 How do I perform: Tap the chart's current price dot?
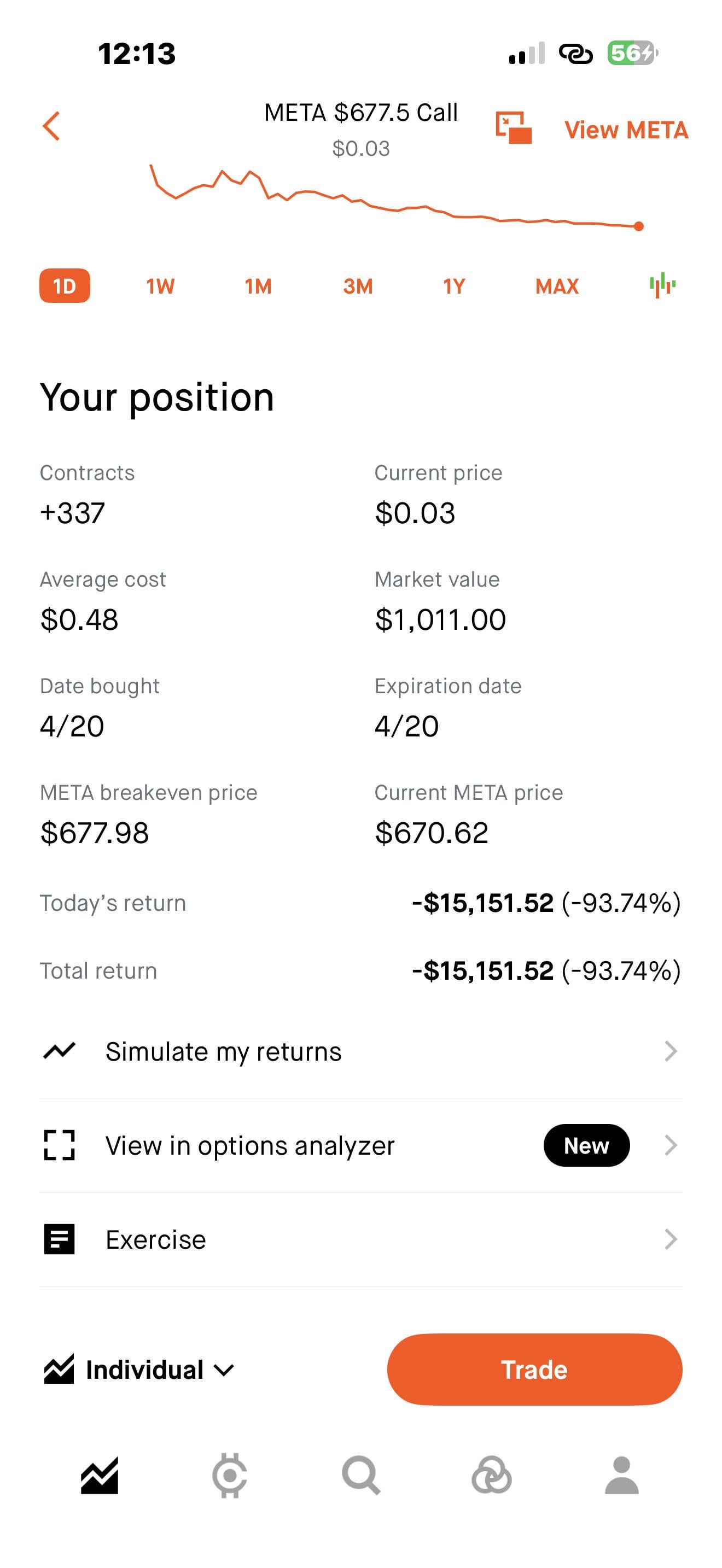click(639, 226)
